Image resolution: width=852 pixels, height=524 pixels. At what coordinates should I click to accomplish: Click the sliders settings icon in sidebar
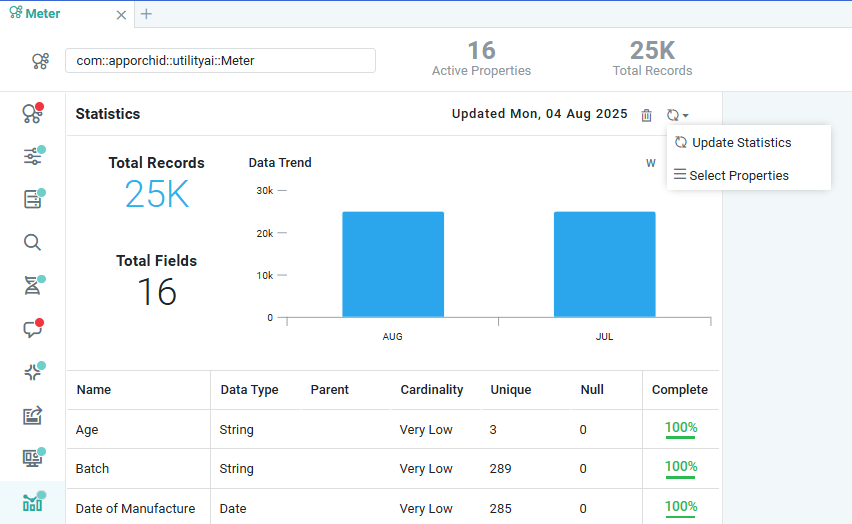pyautogui.click(x=33, y=156)
